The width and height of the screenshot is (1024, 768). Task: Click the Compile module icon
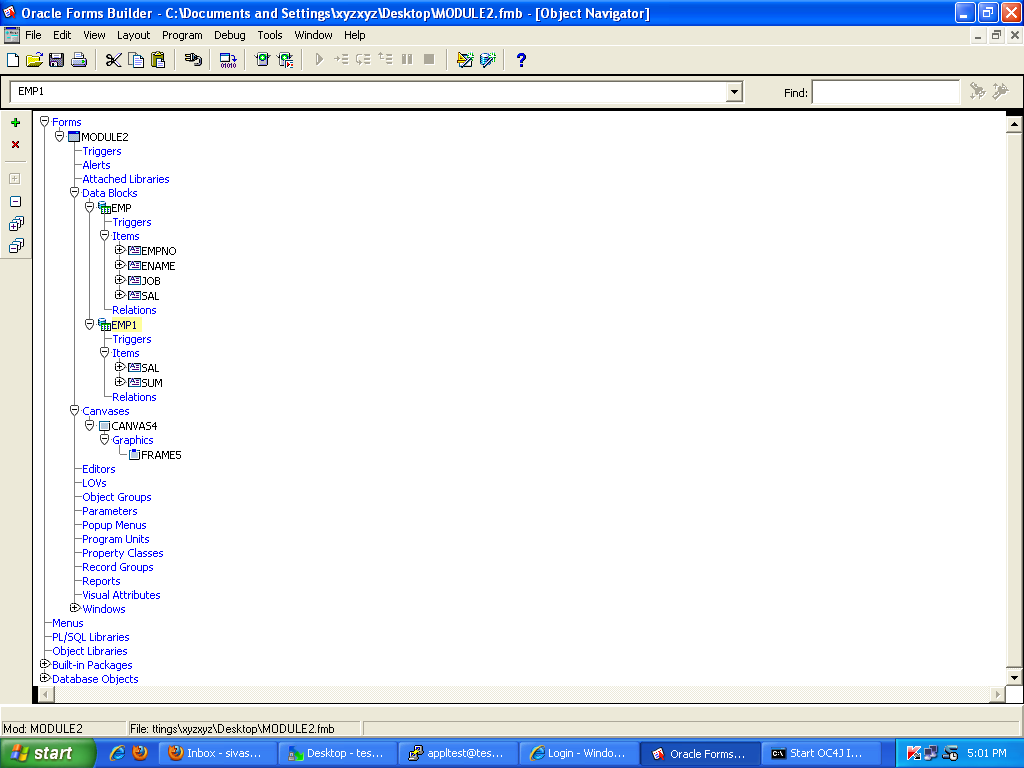228,60
